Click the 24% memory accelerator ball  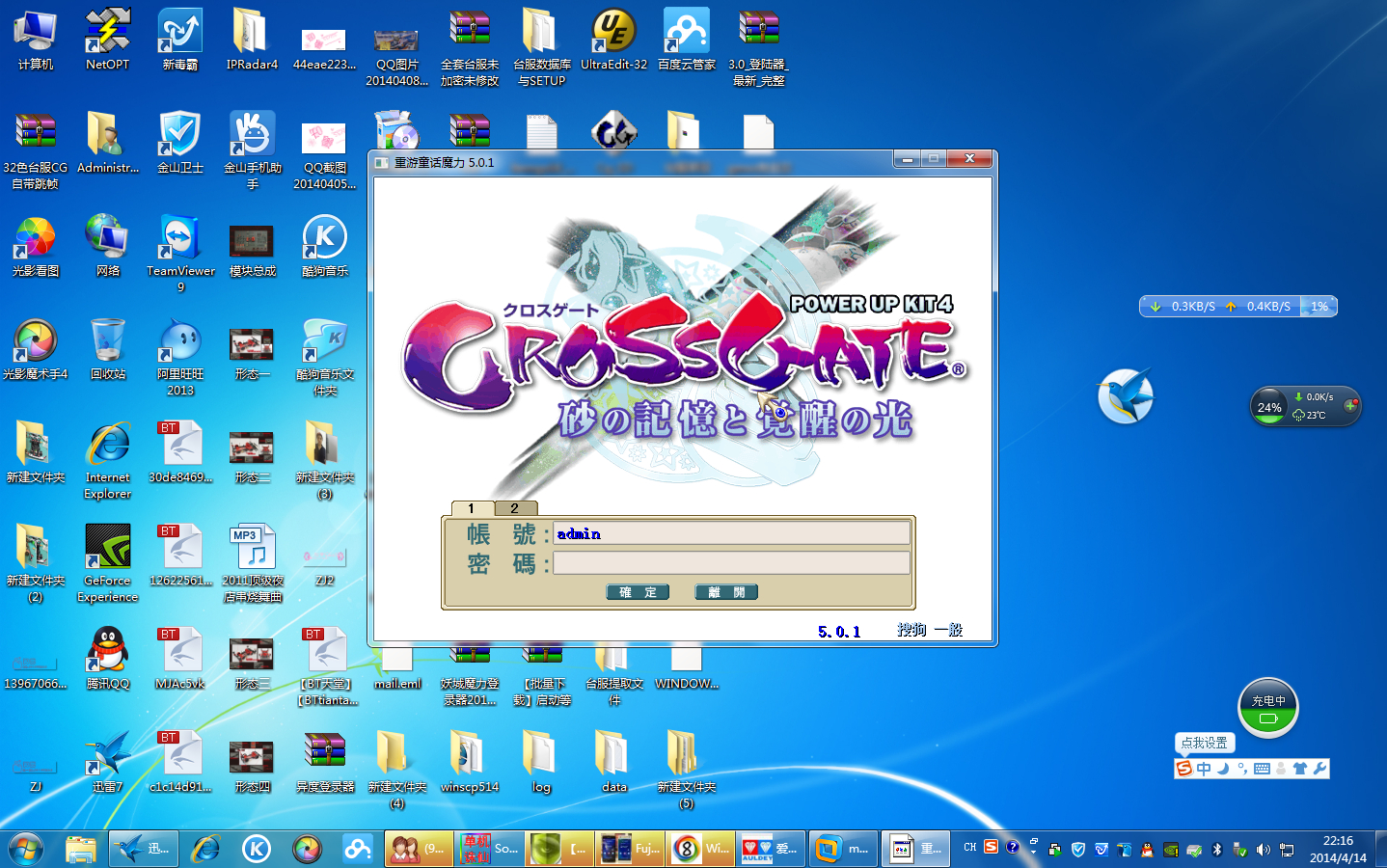[1269, 407]
